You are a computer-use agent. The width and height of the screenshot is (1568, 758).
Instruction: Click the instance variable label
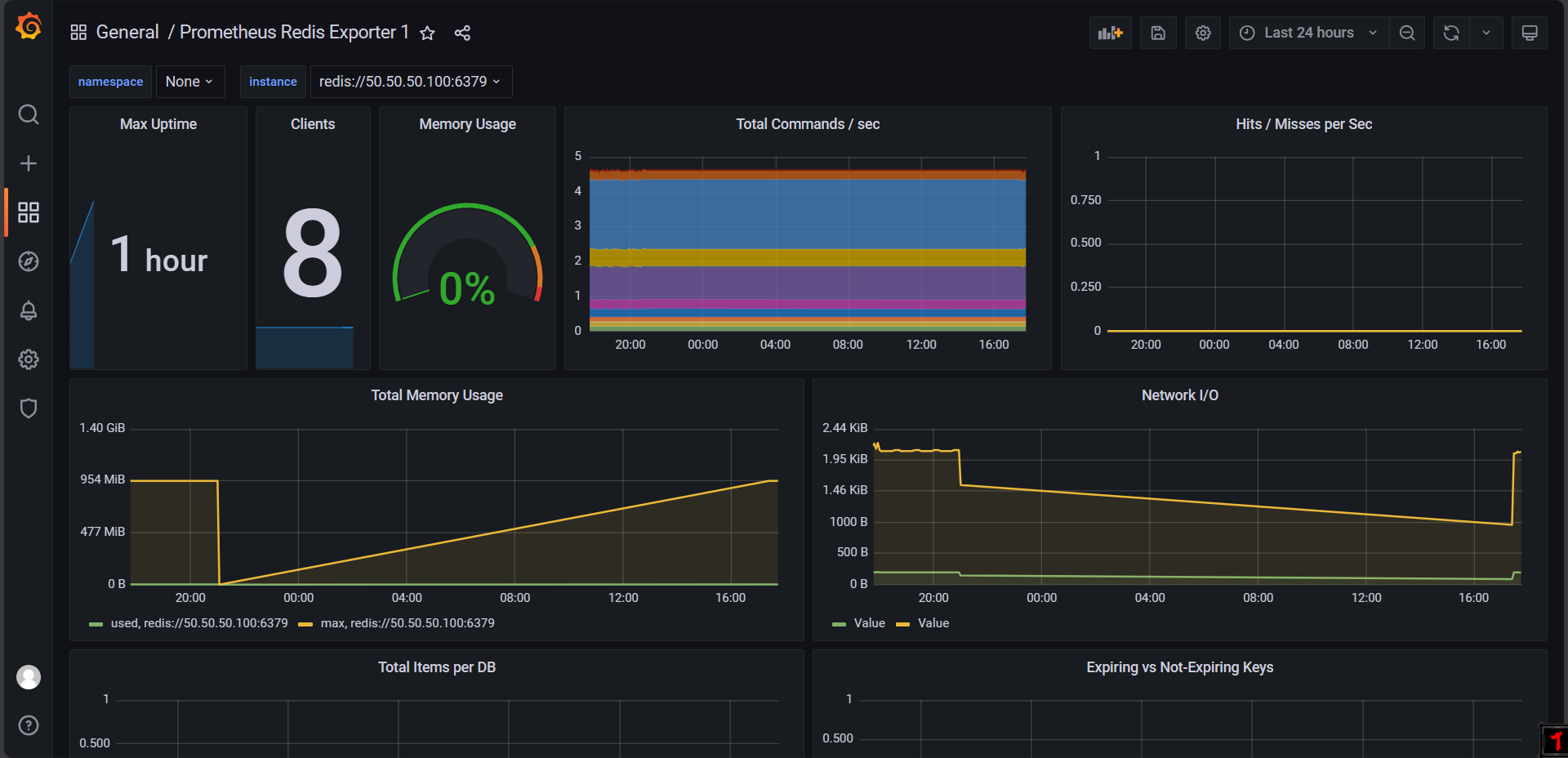coord(273,82)
